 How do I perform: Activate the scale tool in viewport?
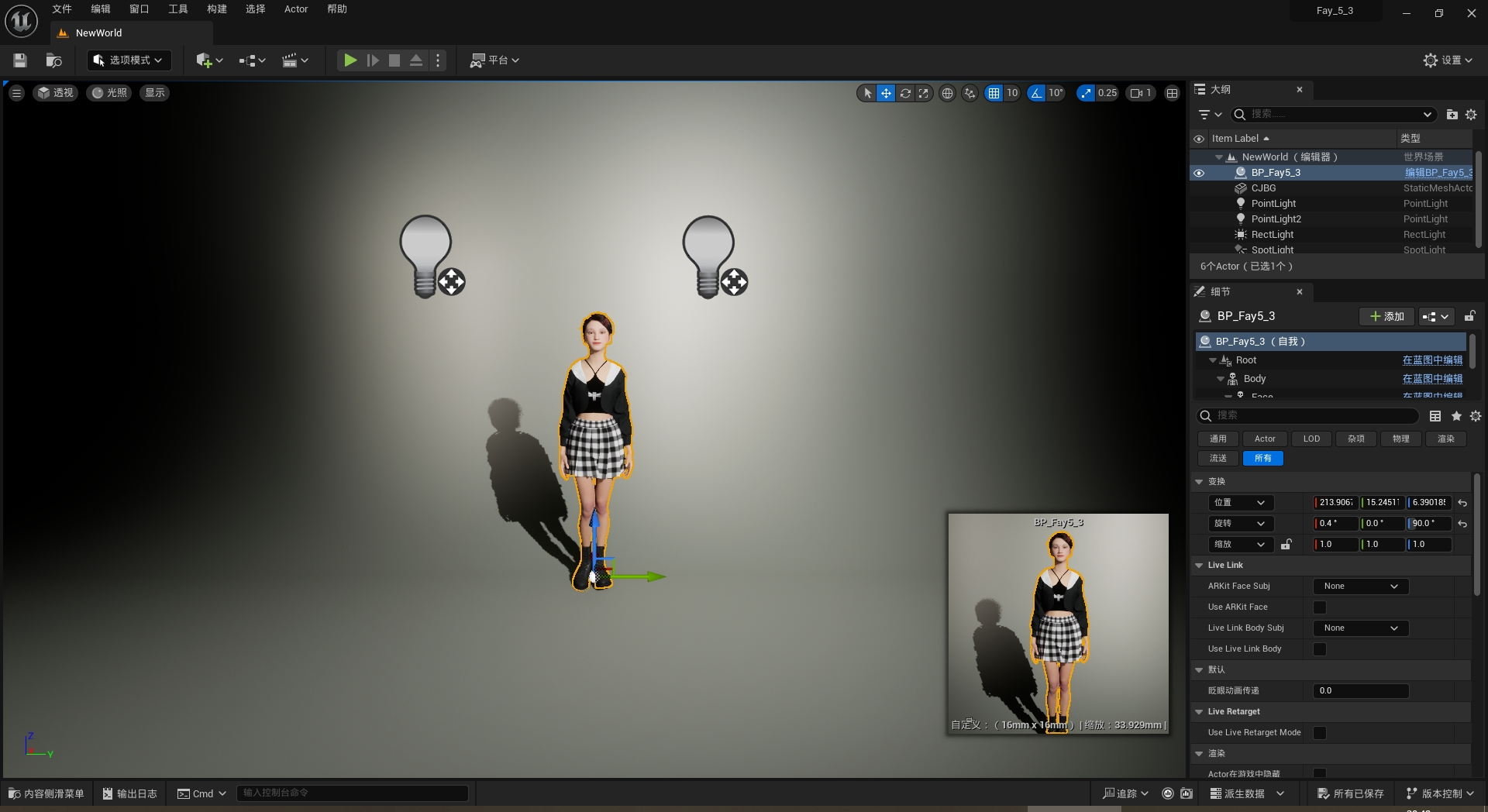pos(923,93)
